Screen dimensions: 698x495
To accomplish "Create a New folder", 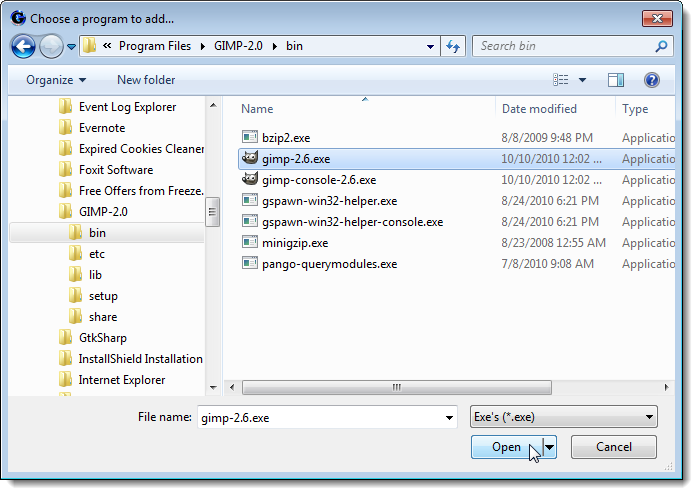I will tap(146, 80).
